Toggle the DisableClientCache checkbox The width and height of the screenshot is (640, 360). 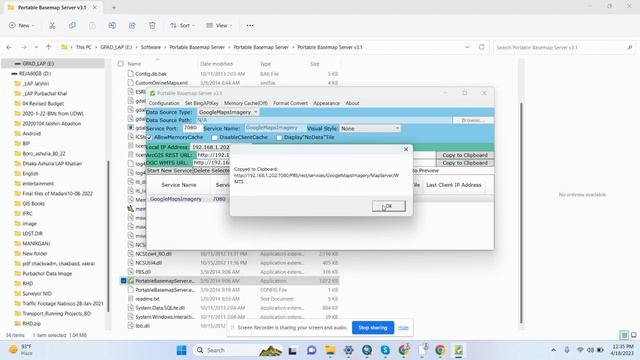pos(214,138)
